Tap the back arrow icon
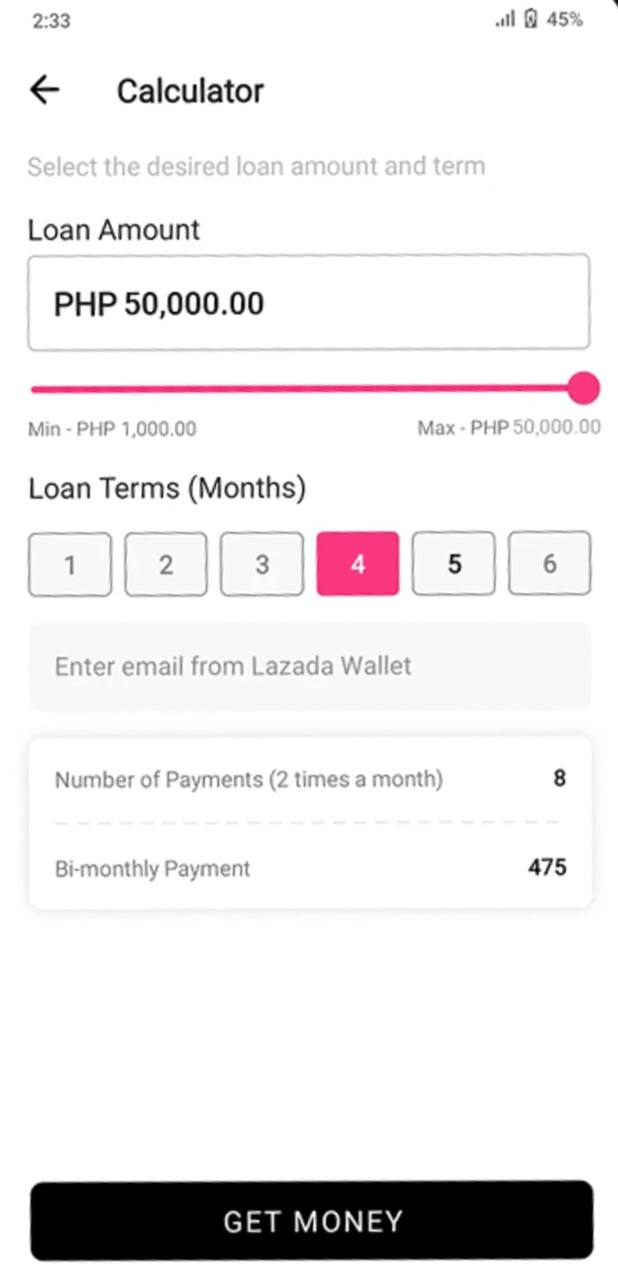The height and width of the screenshot is (1280, 618). 45,91
